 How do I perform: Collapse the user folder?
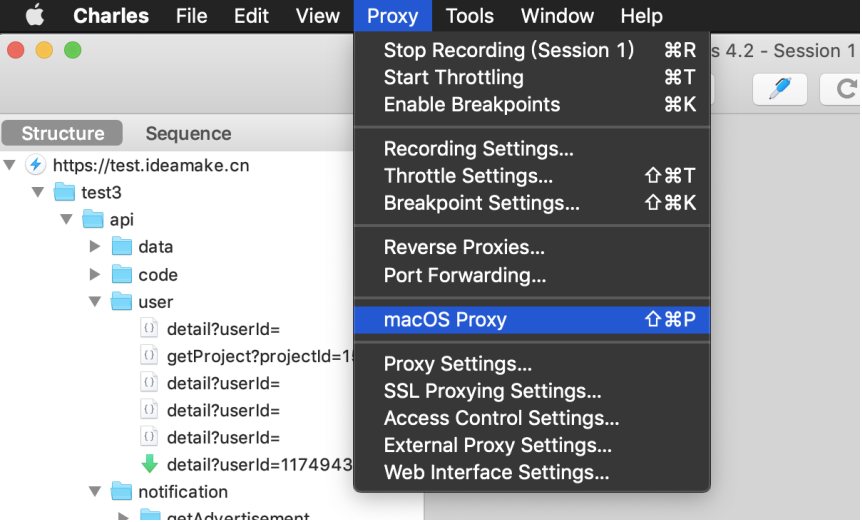click(x=95, y=302)
